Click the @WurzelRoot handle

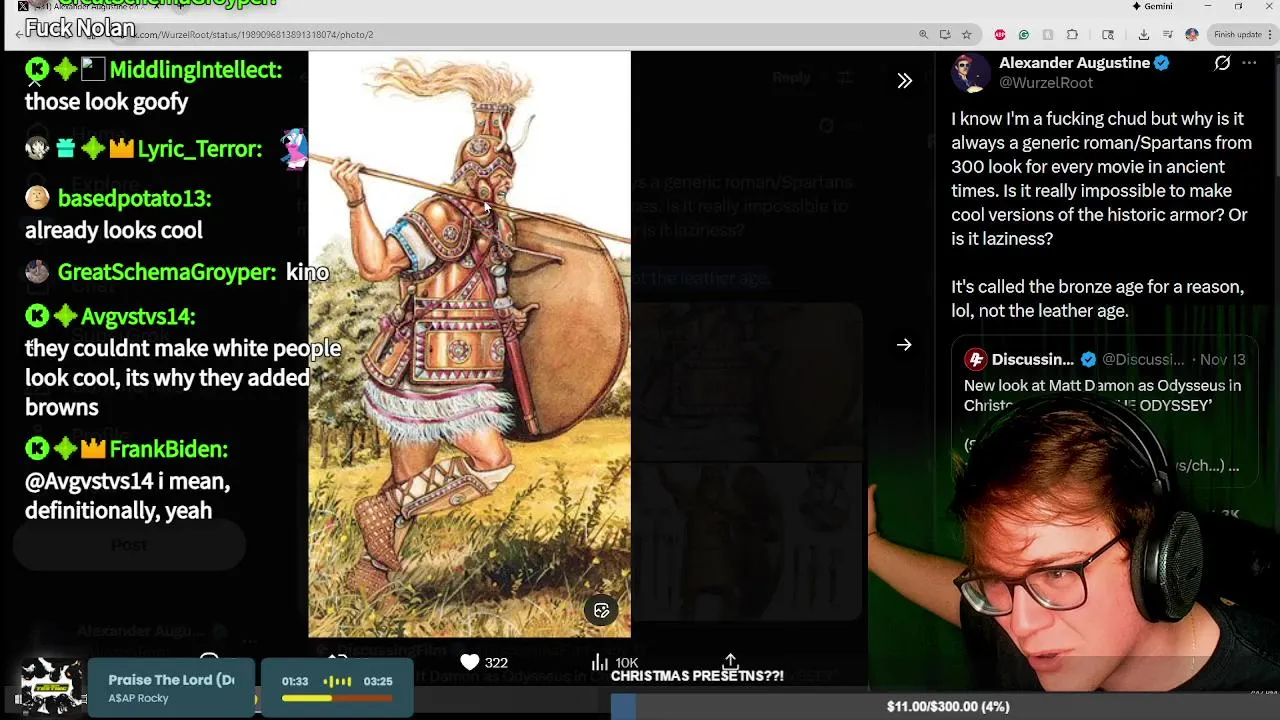pos(1046,83)
